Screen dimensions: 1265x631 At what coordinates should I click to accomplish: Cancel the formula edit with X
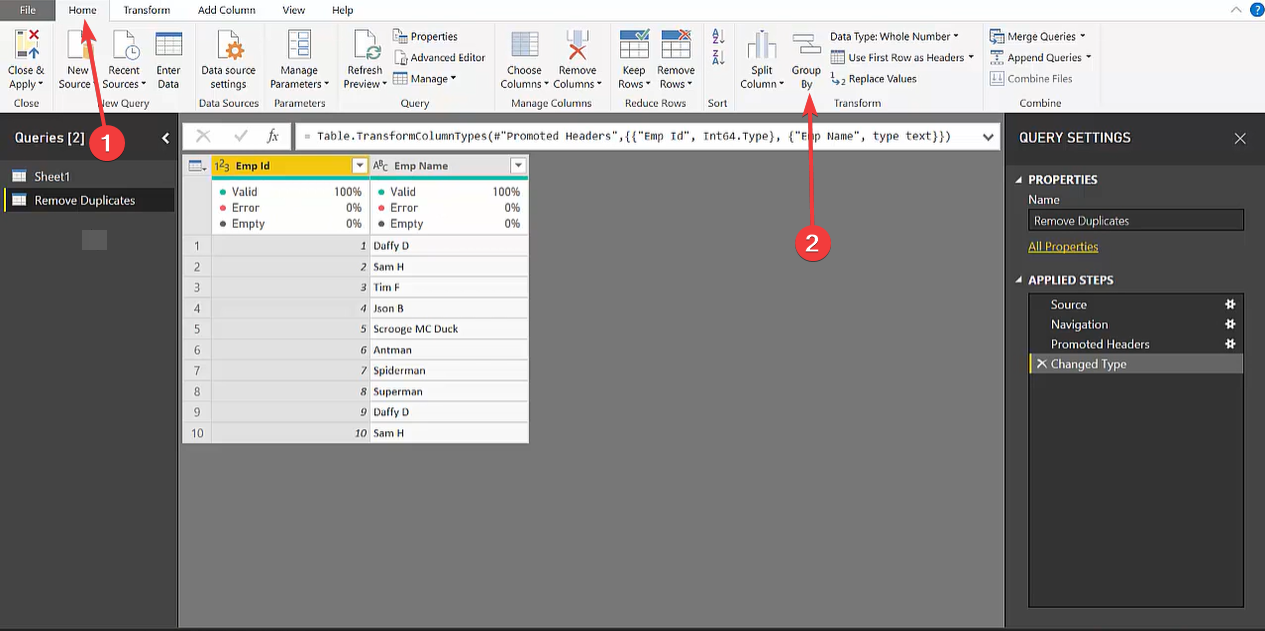[x=203, y=137]
